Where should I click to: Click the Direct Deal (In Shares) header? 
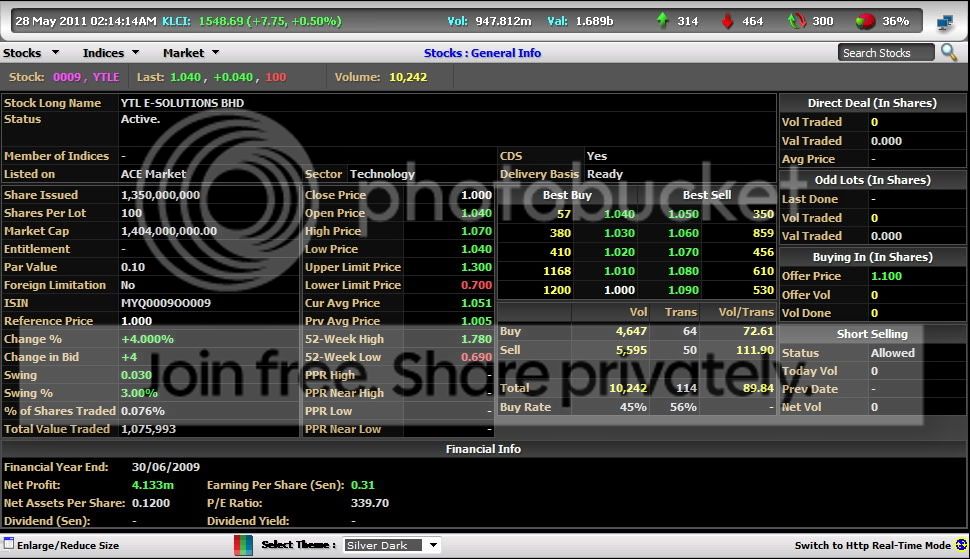pyautogui.click(x=872, y=103)
